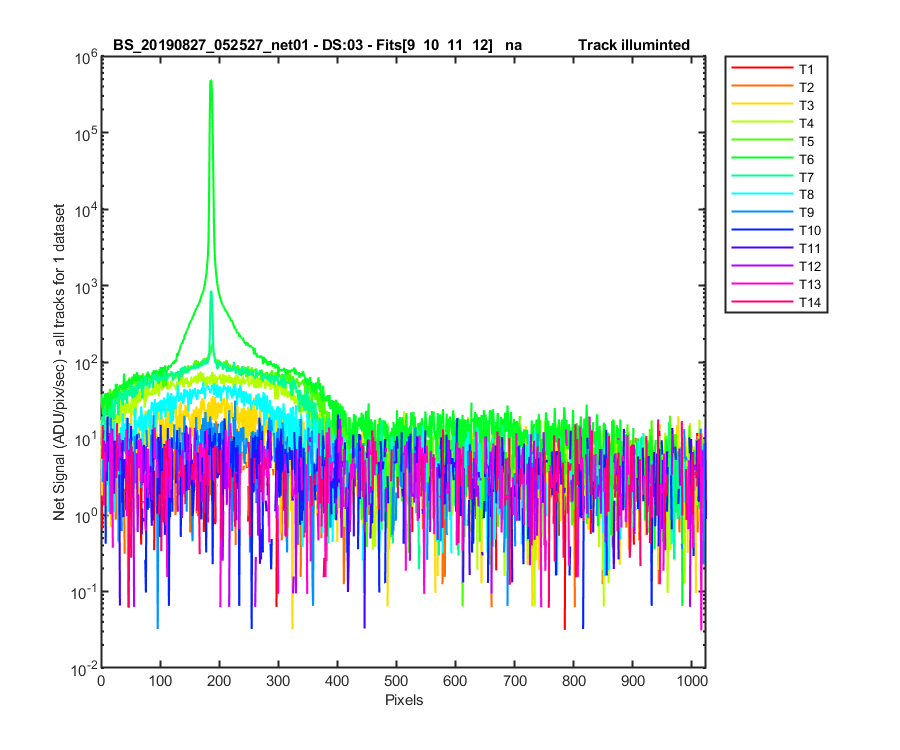Screen dimensions: 900x750
Task: Click the 'Pixels' x-axis label
Action: pyautogui.click(x=404, y=700)
